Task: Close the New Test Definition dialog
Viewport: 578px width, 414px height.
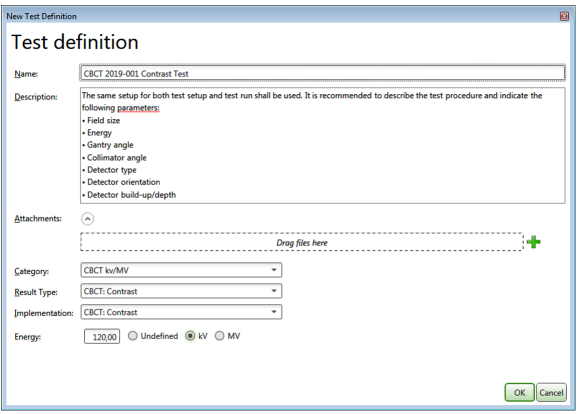Action: coord(564,16)
